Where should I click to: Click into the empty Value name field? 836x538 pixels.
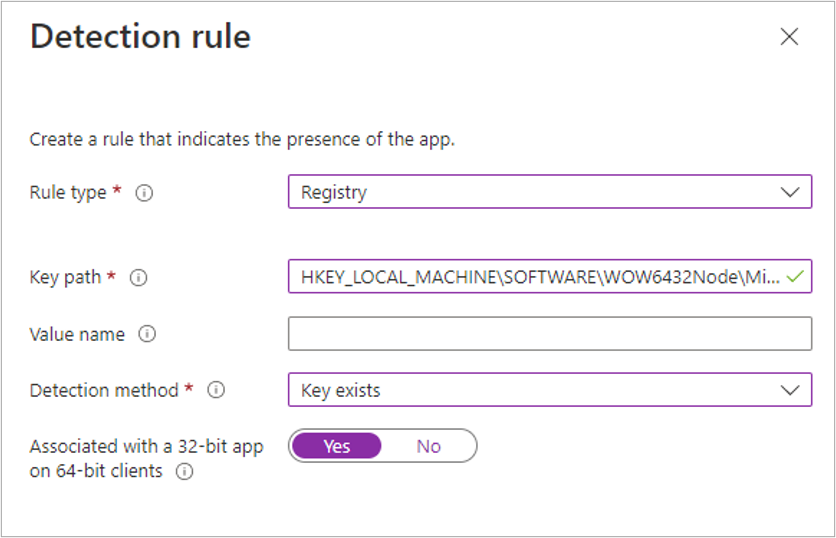(549, 334)
